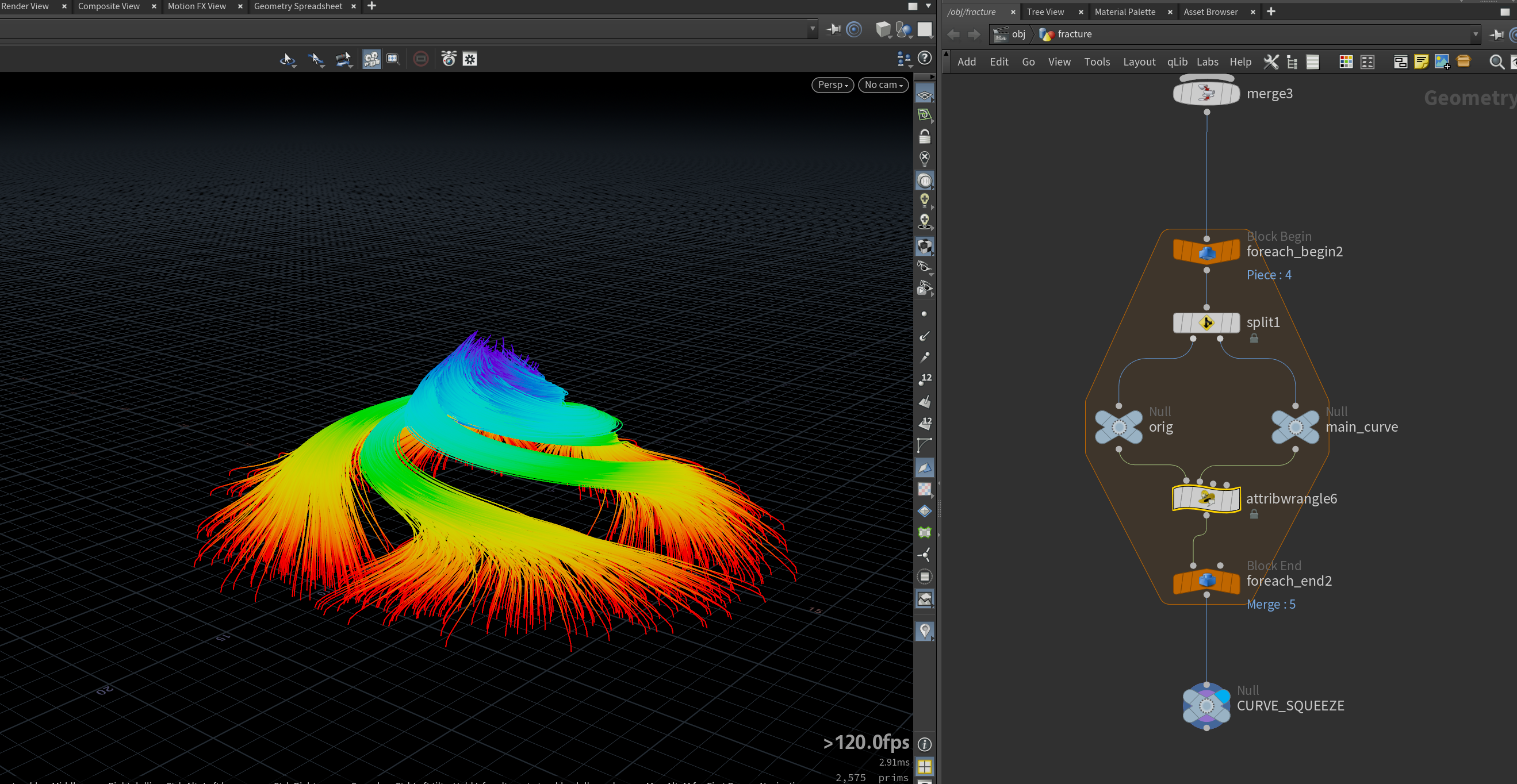Add a sticky note in network editor

pyautogui.click(x=1421, y=62)
